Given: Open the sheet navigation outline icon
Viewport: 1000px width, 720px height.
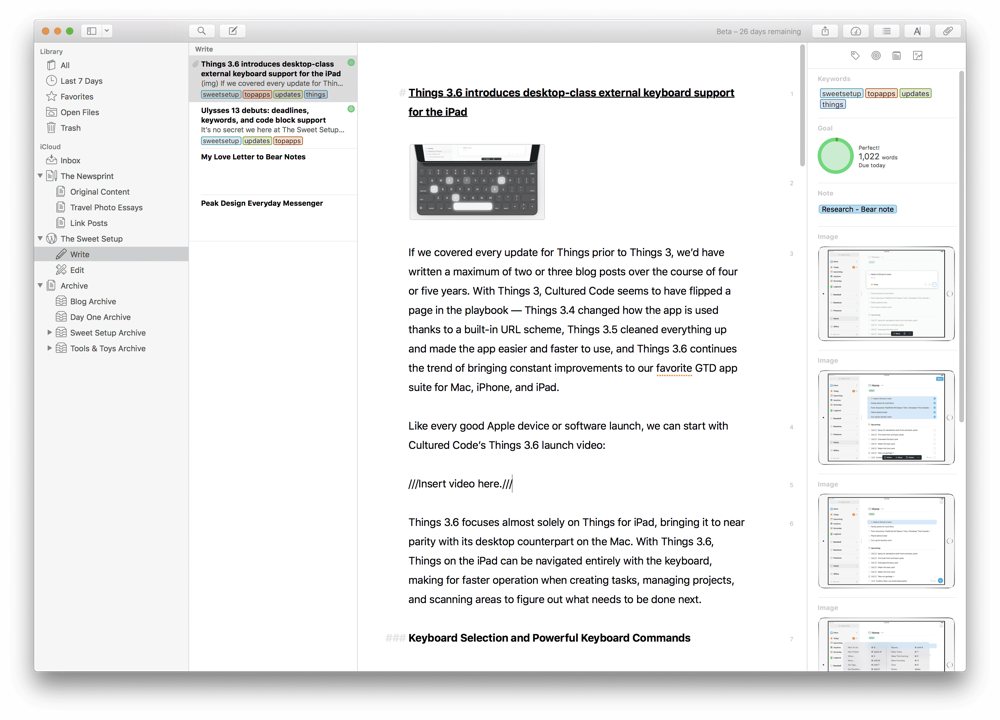Looking at the screenshot, I should pyautogui.click(x=886, y=31).
